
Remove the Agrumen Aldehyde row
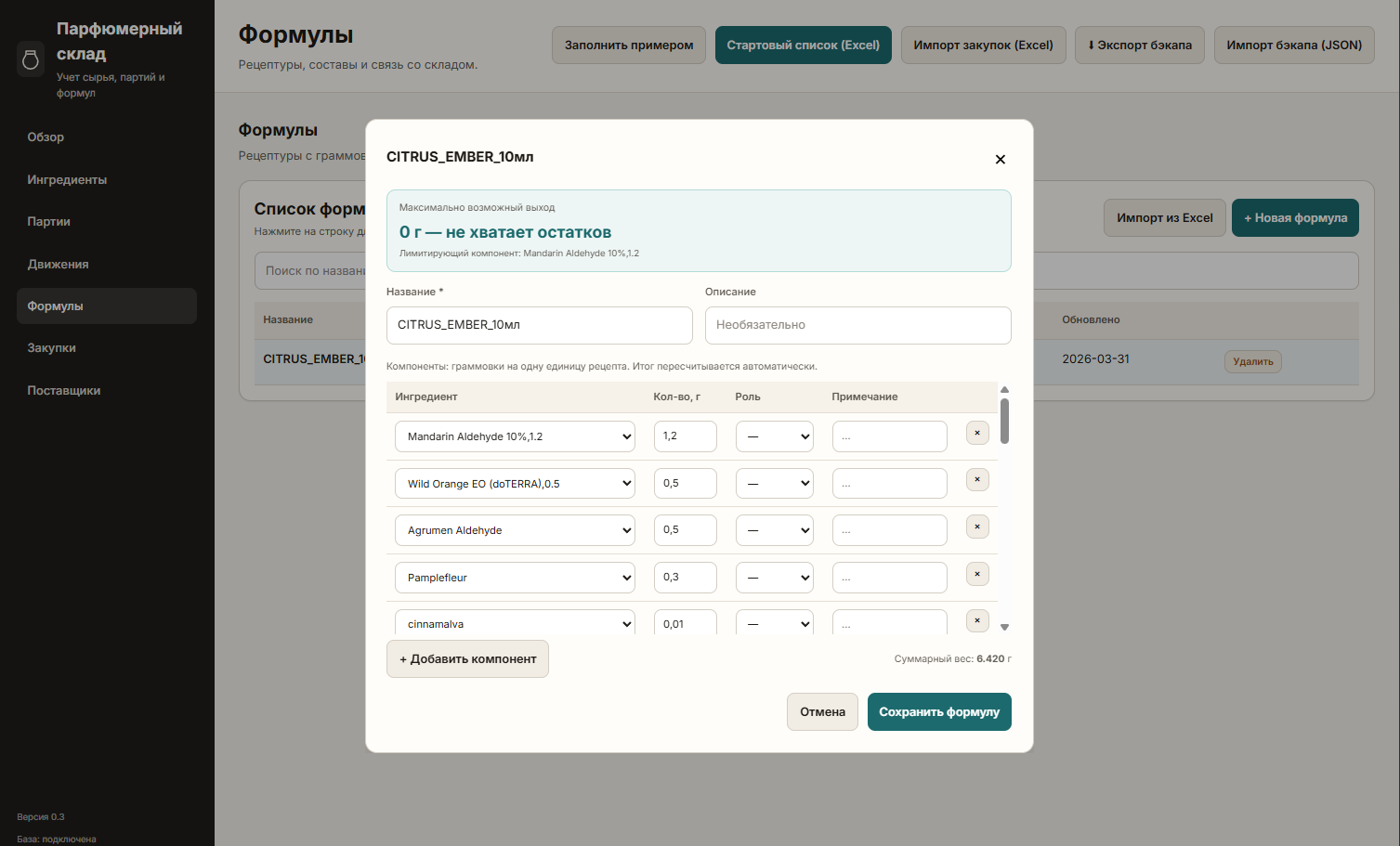[x=977, y=527]
